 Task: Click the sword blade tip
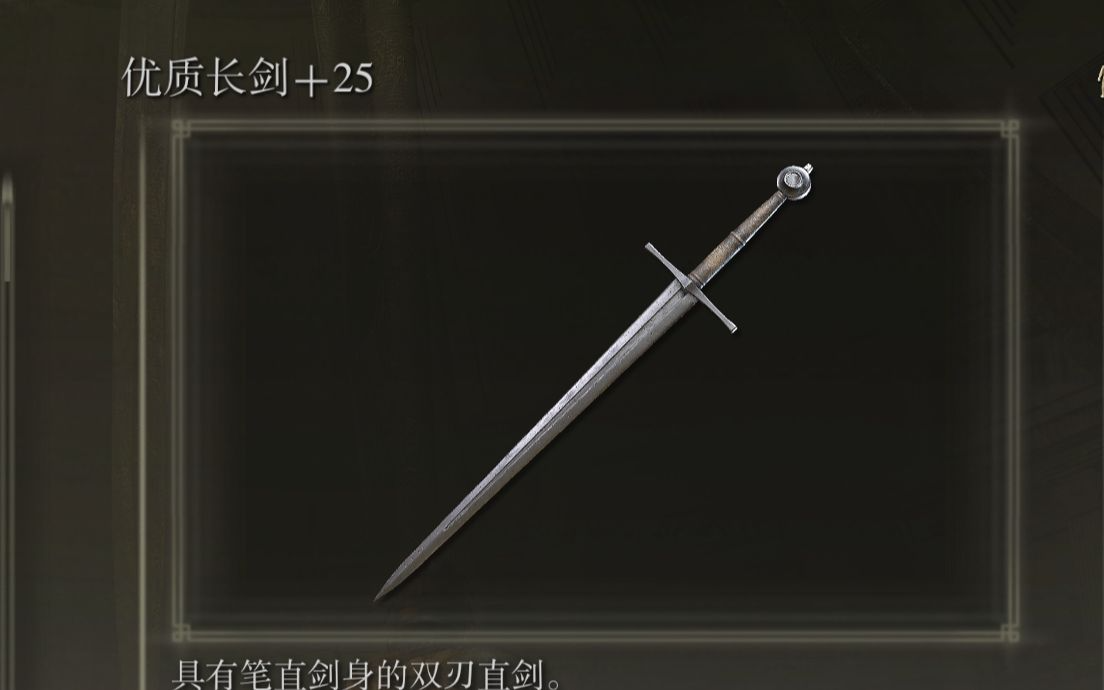(380, 595)
